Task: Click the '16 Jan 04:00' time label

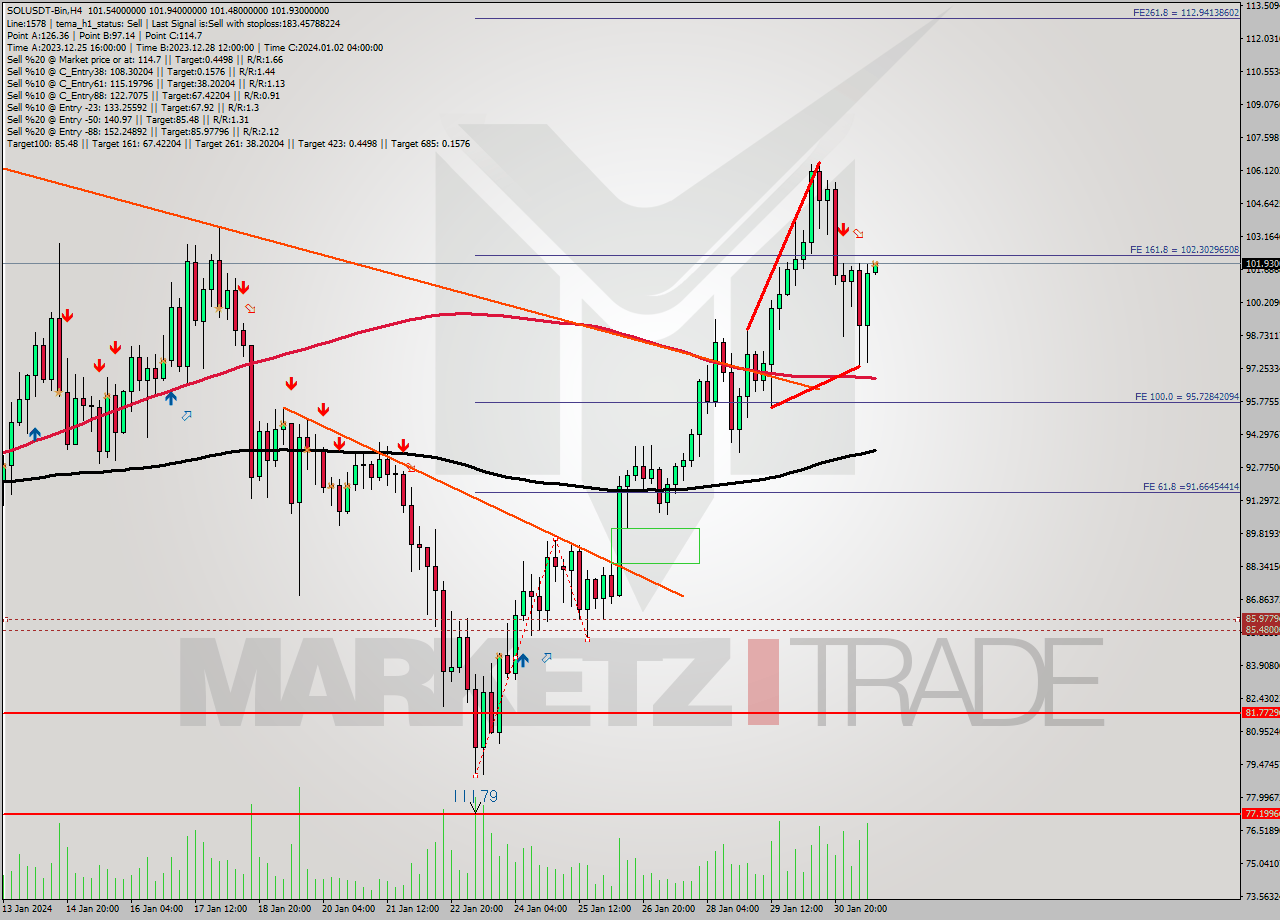Action: point(157,909)
